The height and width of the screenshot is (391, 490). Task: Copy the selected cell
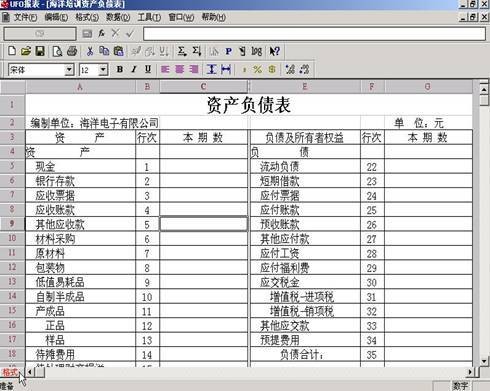click(x=104, y=51)
